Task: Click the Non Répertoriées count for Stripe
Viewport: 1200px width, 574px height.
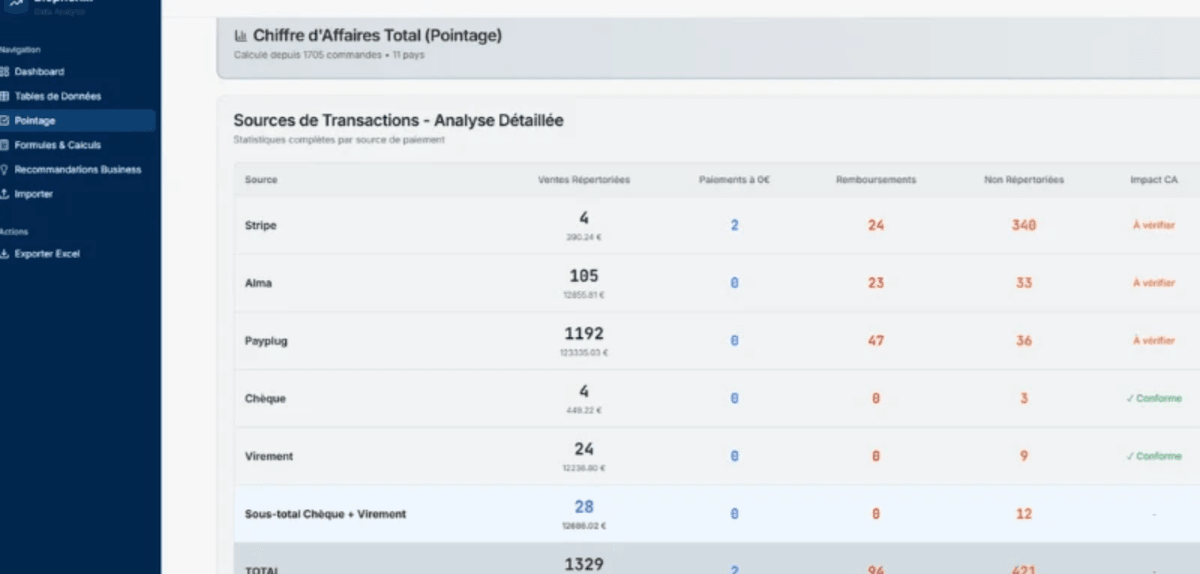Action: click(x=1023, y=226)
